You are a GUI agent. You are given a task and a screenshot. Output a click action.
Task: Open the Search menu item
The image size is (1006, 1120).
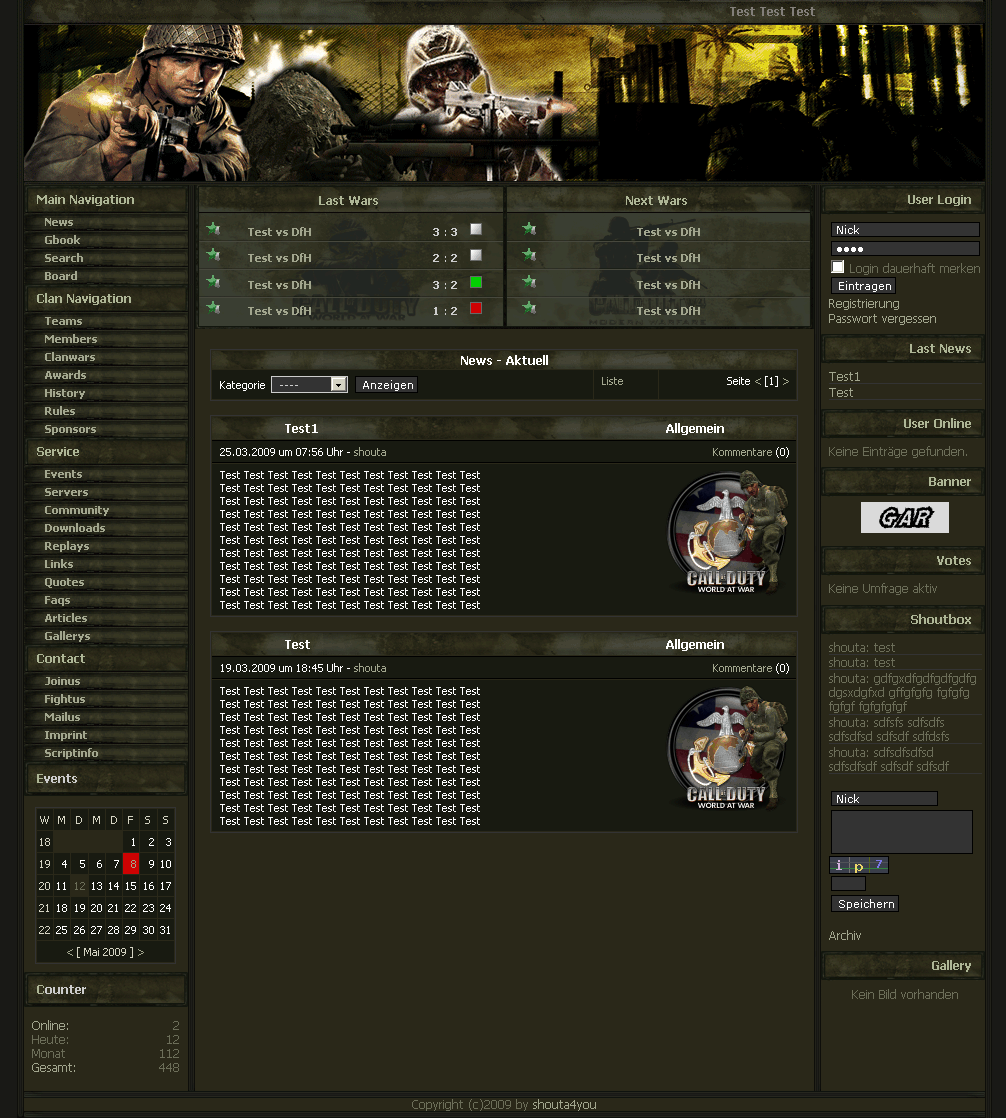pyautogui.click(x=64, y=258)
